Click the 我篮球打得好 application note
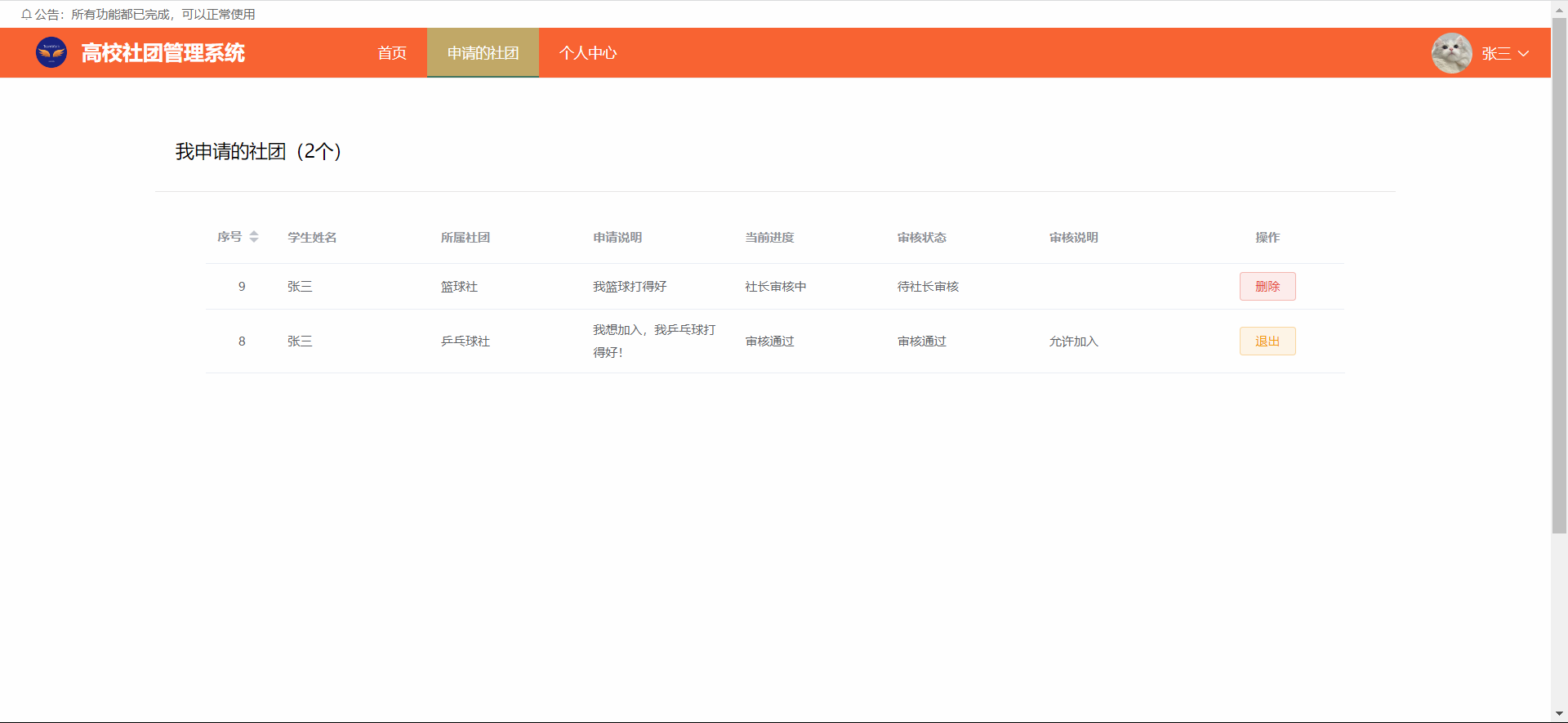The width and height of the screenshot is (1568, 723). click(630, 287)
